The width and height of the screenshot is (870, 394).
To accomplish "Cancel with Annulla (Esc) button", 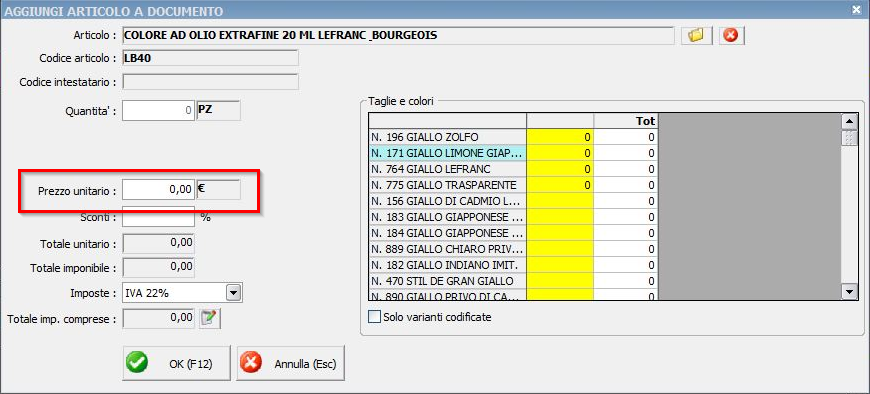I will (x=291, y=363).
